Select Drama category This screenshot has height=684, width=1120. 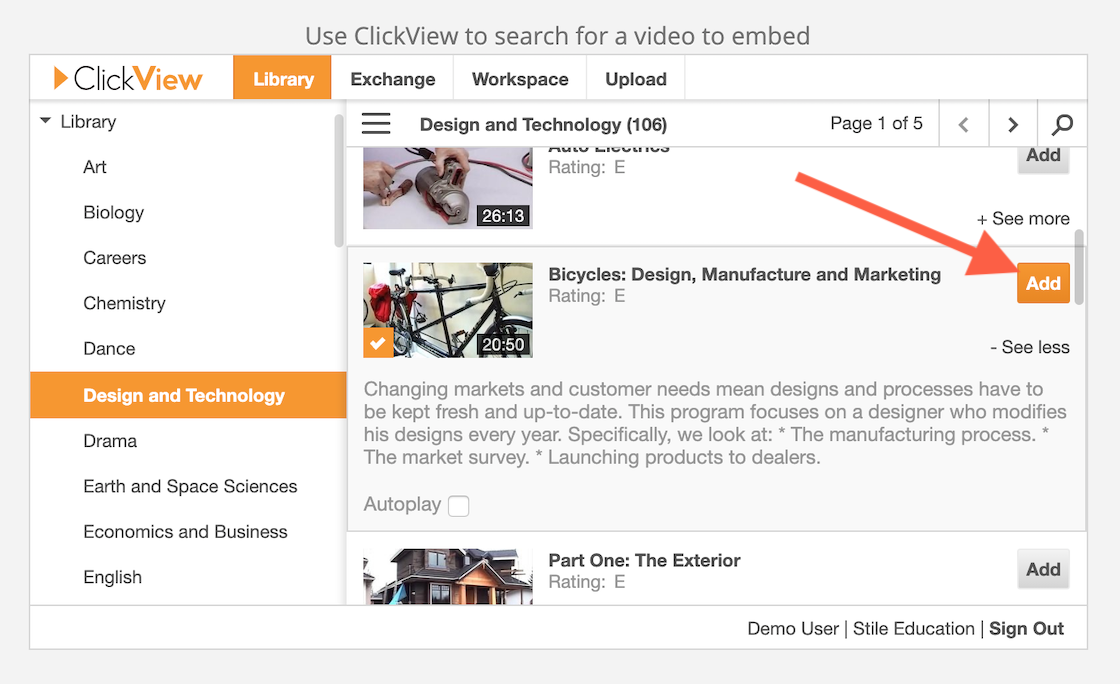[x=109, y=441]
